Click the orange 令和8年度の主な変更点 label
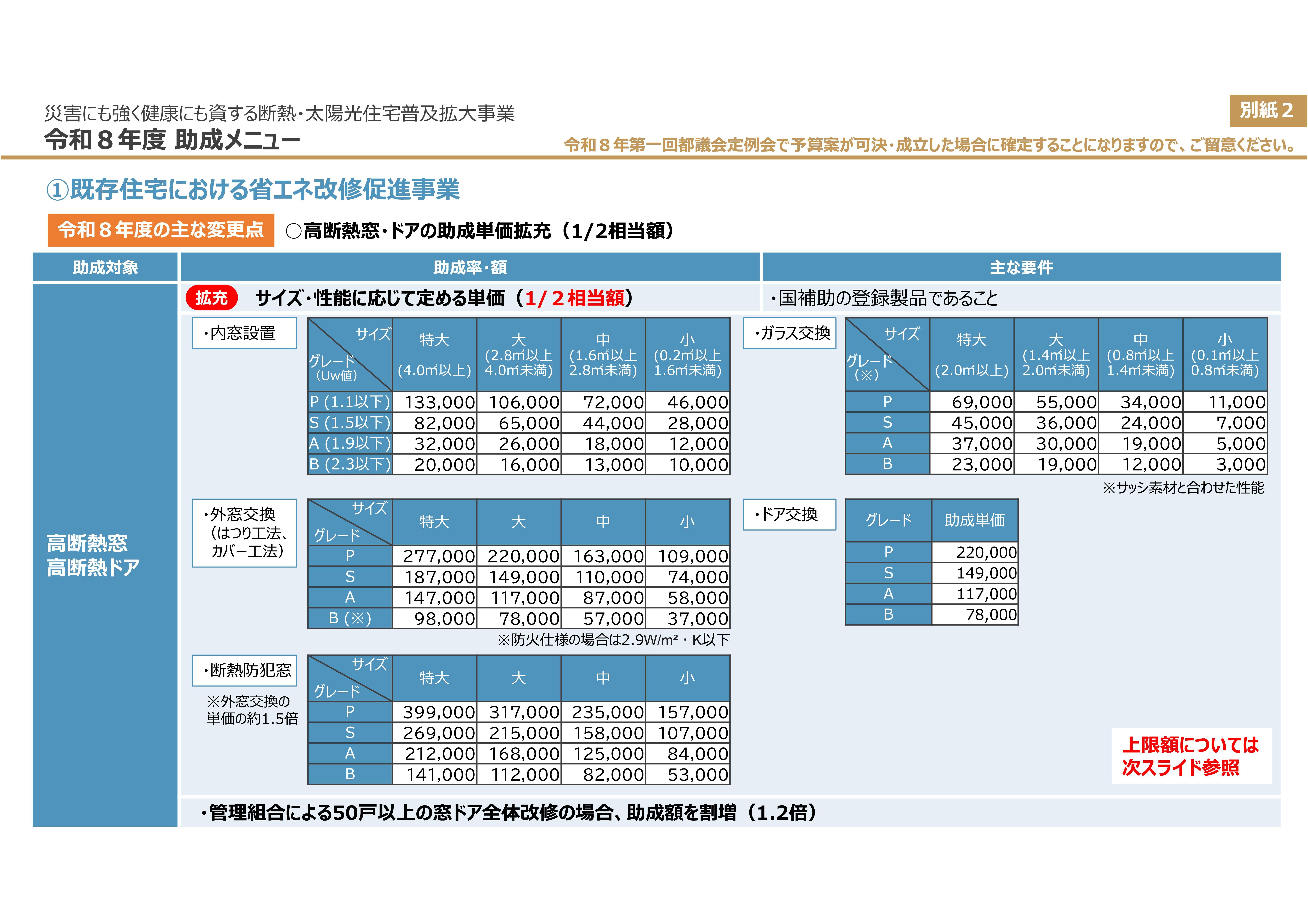Image resolution: width=1308 pixels, height=924 pixels. tap(161, 230)
